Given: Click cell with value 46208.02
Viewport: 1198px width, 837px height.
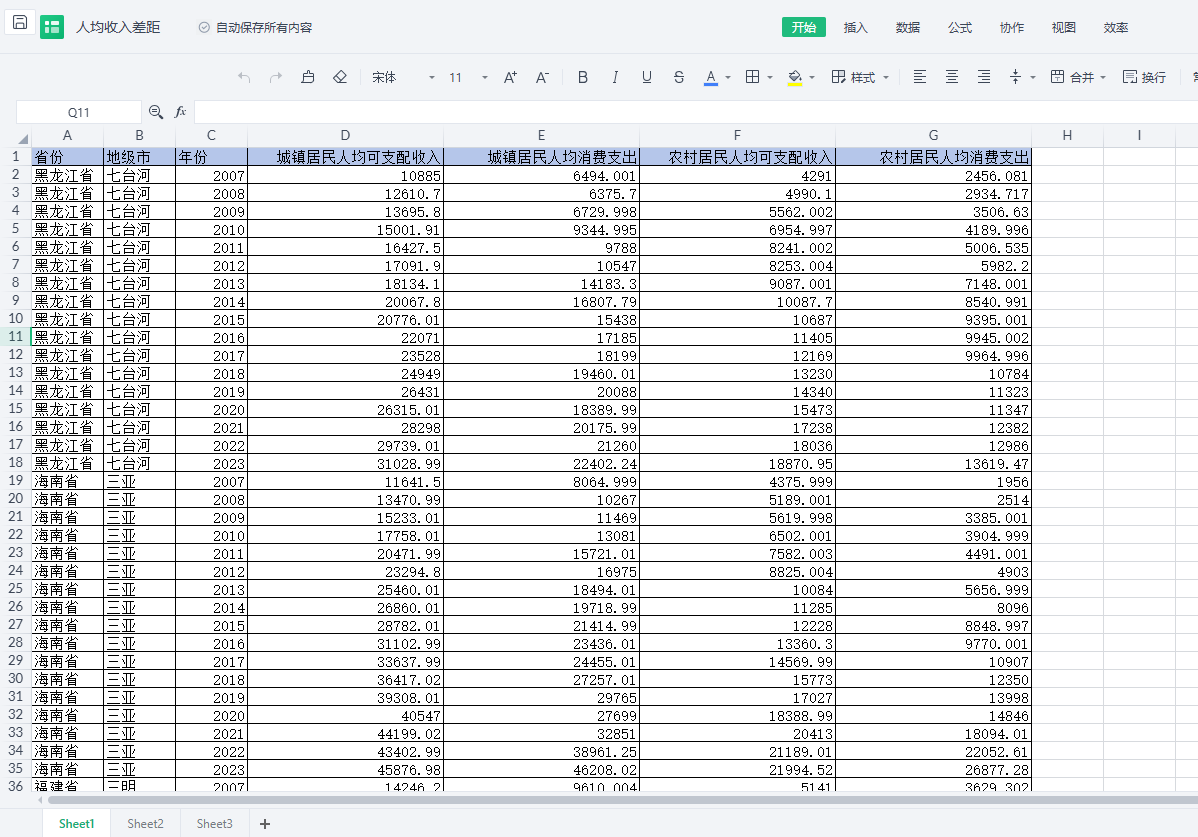Looking at the screenshot, I should [x=541, y=769].
